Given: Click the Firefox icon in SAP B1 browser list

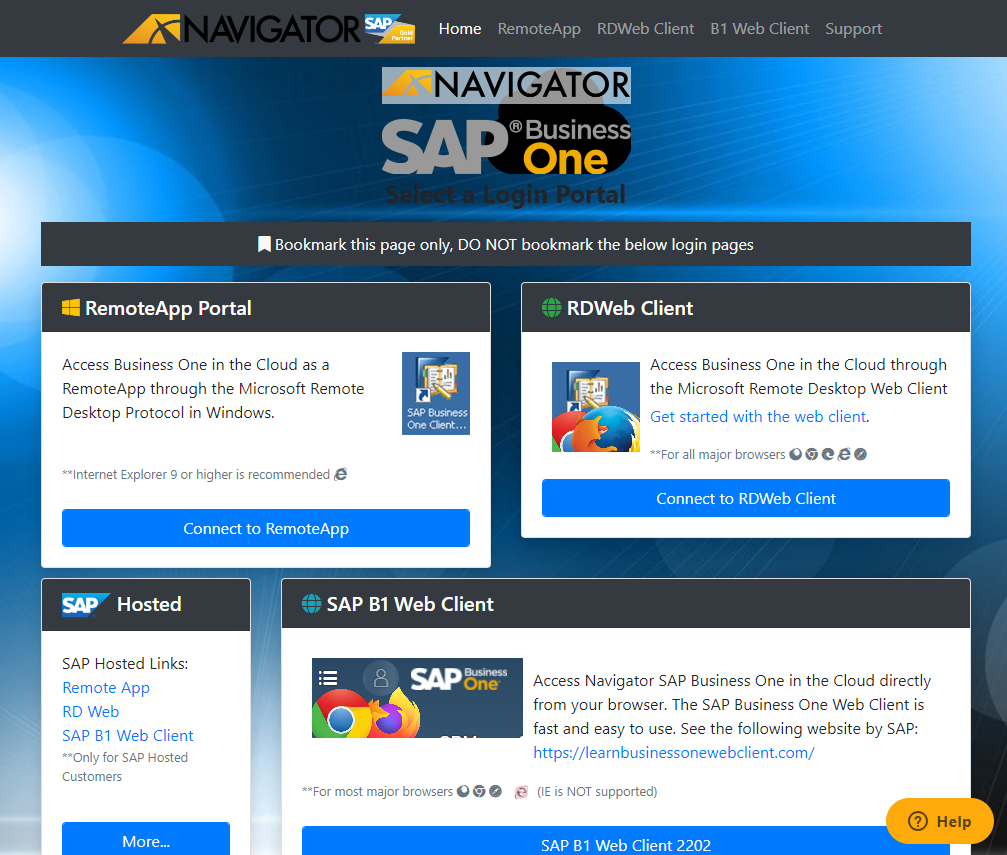Looking at the screenshot, I should pyautogui.click(x=462, y=791).
